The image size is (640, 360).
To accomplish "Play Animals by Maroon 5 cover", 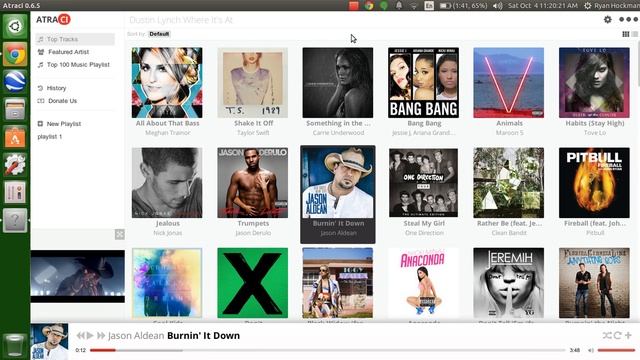I will pyautogui.click(x=509, y=83).
